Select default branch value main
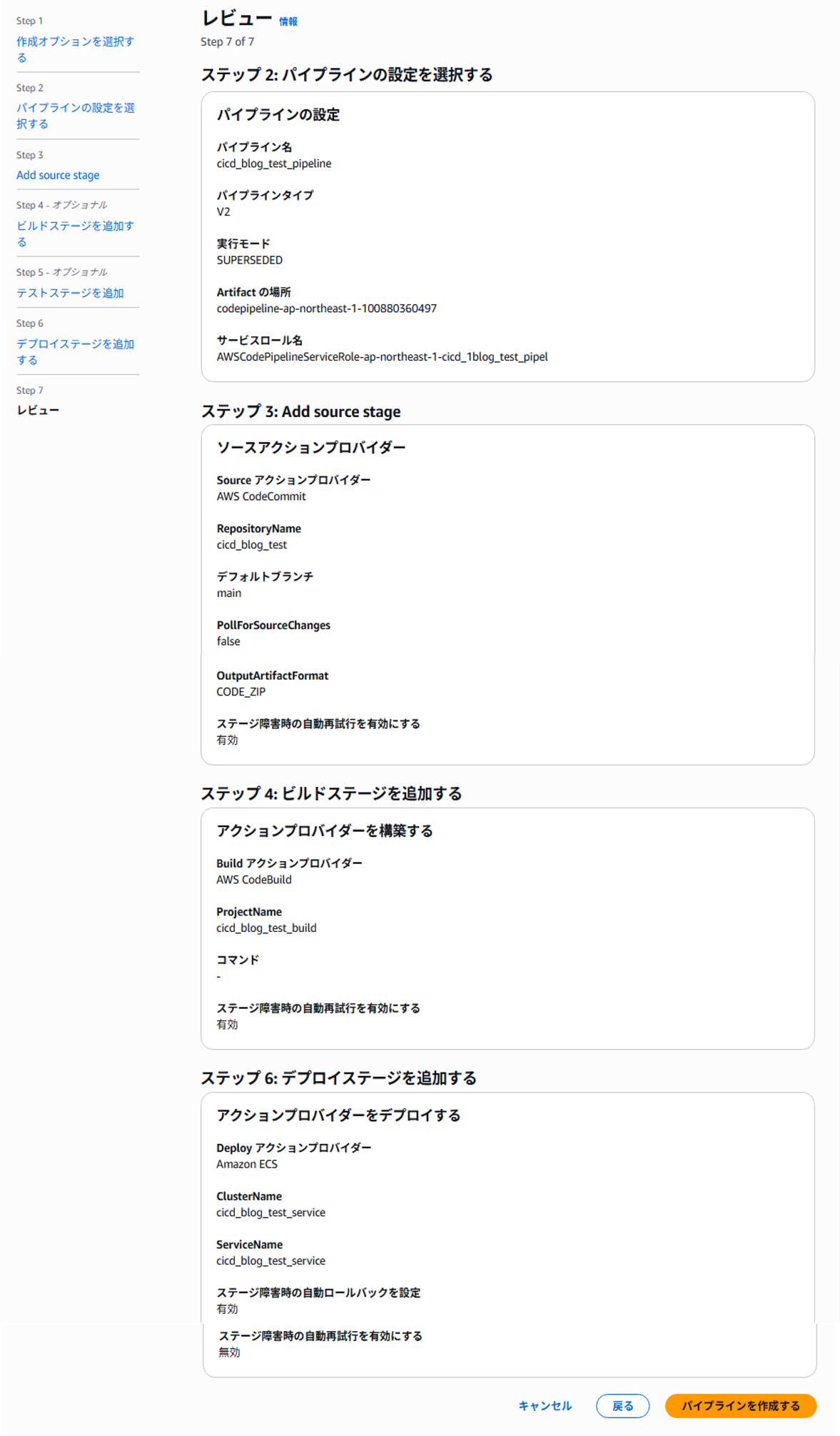 [x=228, y=593]
